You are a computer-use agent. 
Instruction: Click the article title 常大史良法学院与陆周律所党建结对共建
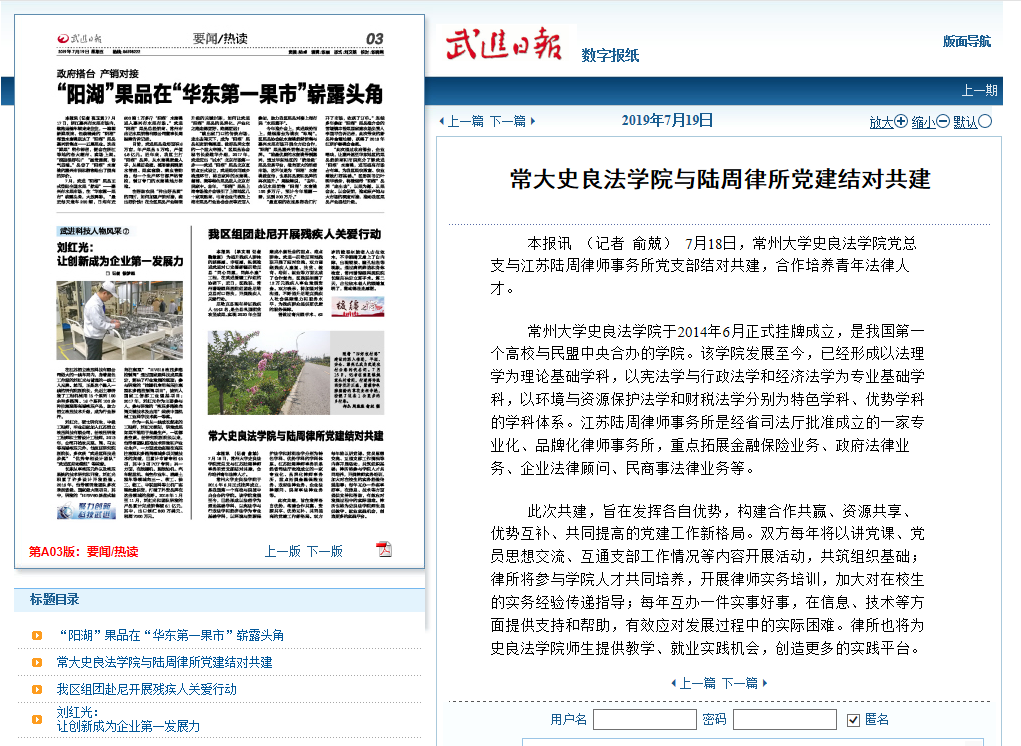pyautogui.click(x=720, y=179)
